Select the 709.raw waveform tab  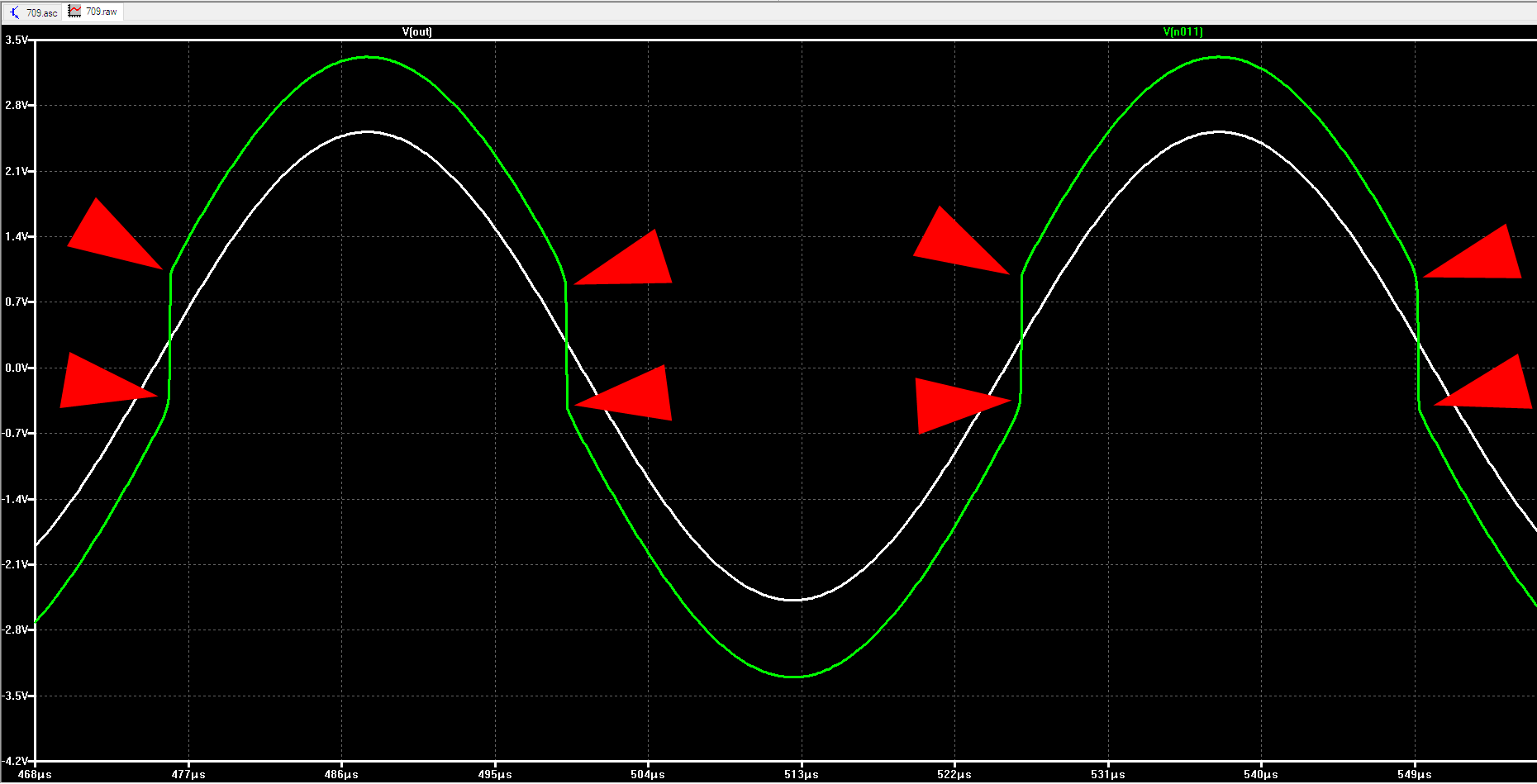pyautogui.click(x=93, y=12)
